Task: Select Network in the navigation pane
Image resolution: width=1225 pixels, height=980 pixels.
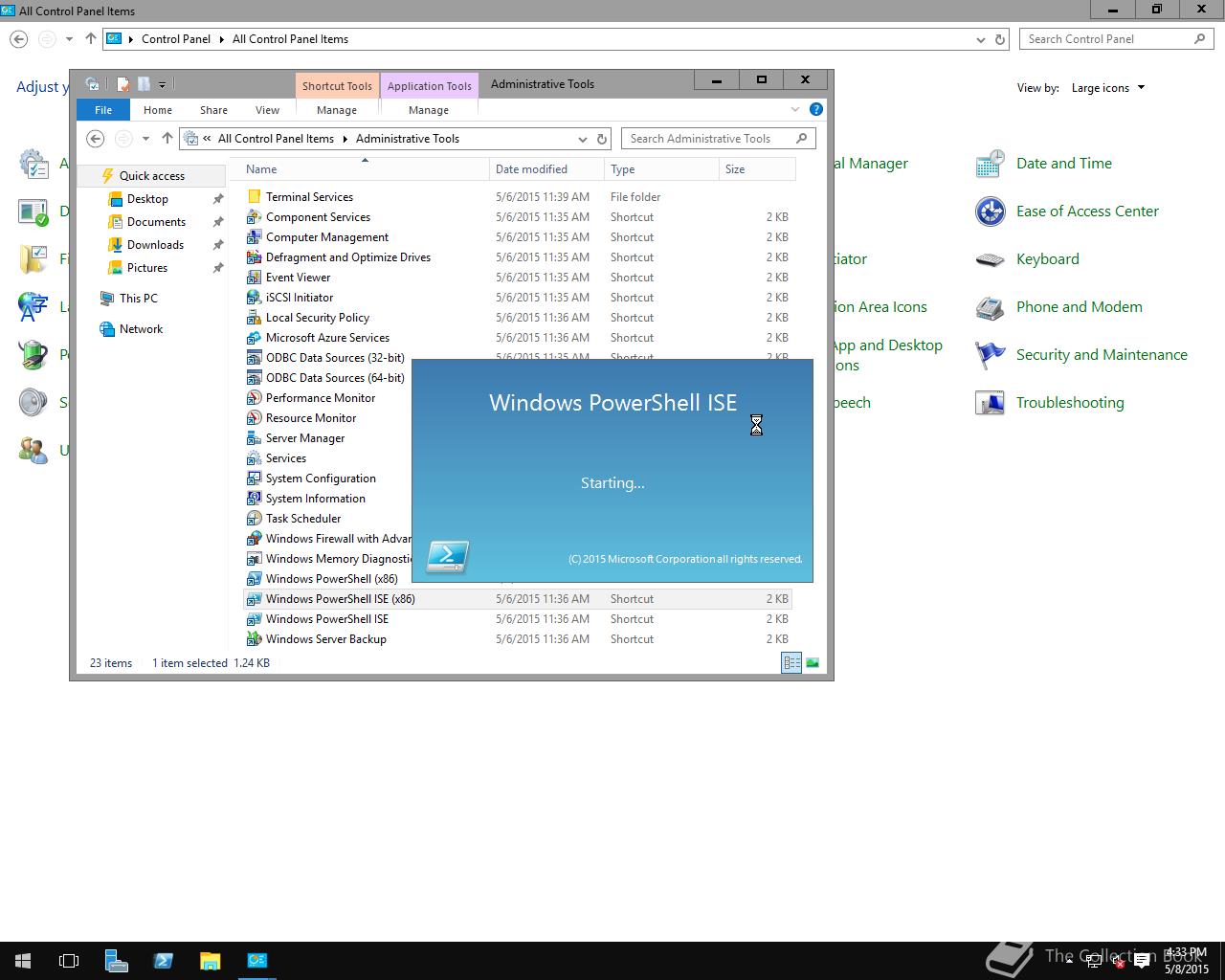Action: (x=142, y=329)
